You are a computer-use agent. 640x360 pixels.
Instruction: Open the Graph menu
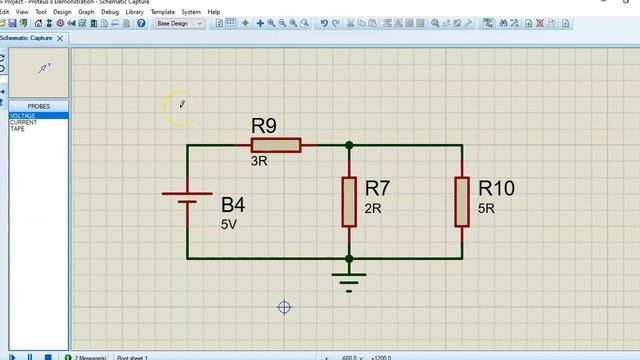tap(86, 12)
